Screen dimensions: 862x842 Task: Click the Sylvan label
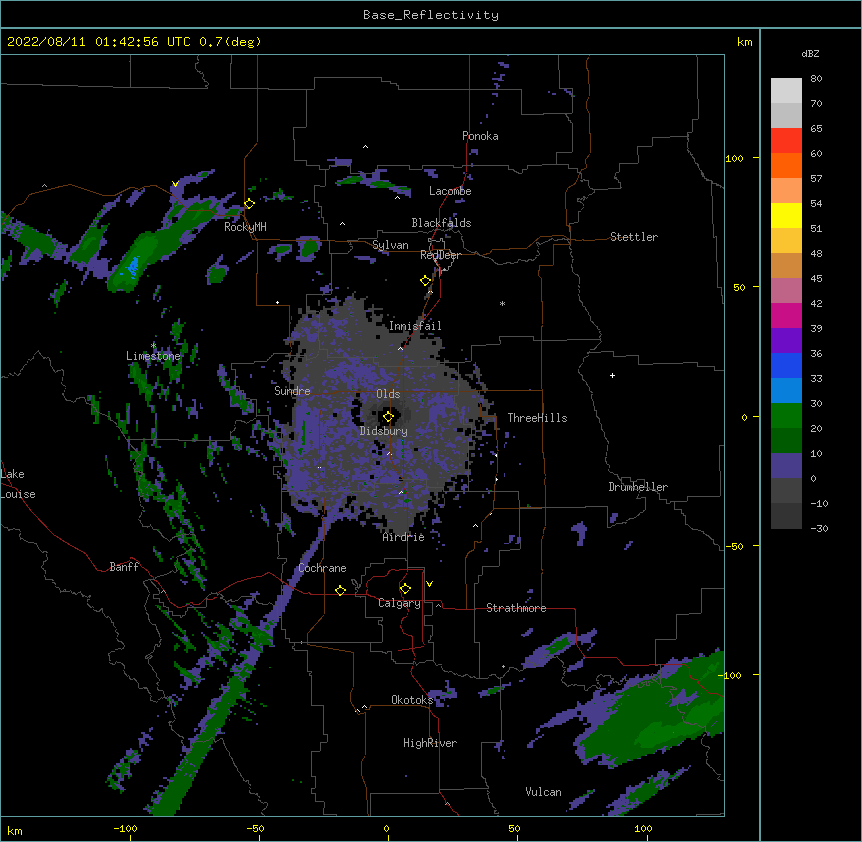tap(390, 245)
